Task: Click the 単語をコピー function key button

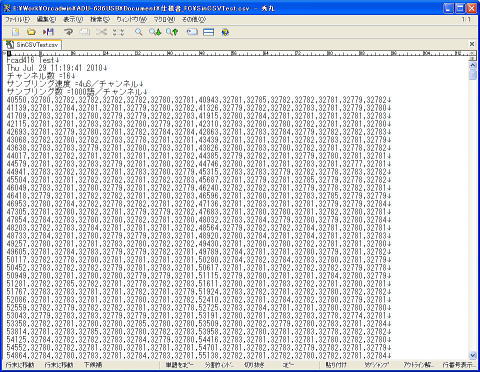Action: tap(179, 365)
